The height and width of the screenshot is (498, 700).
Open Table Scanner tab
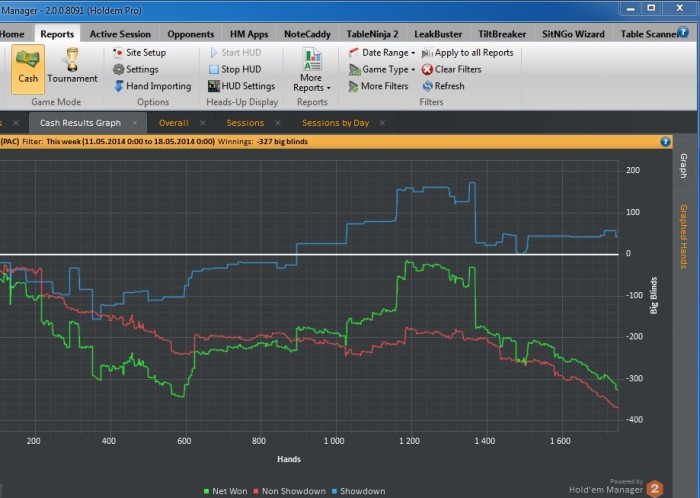point(649,34)
